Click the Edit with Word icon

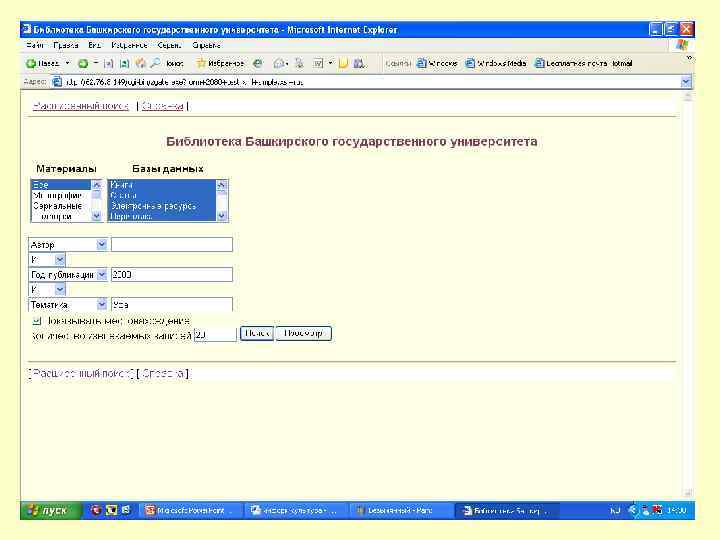click(x=318, y=63)
